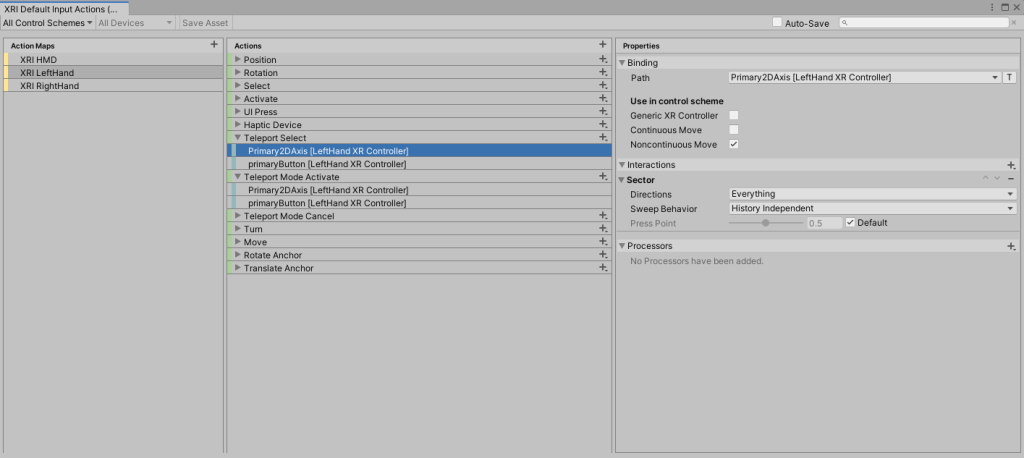Add binding to Teleport Select action
1024x458 pixels.
tap(602, 138)
